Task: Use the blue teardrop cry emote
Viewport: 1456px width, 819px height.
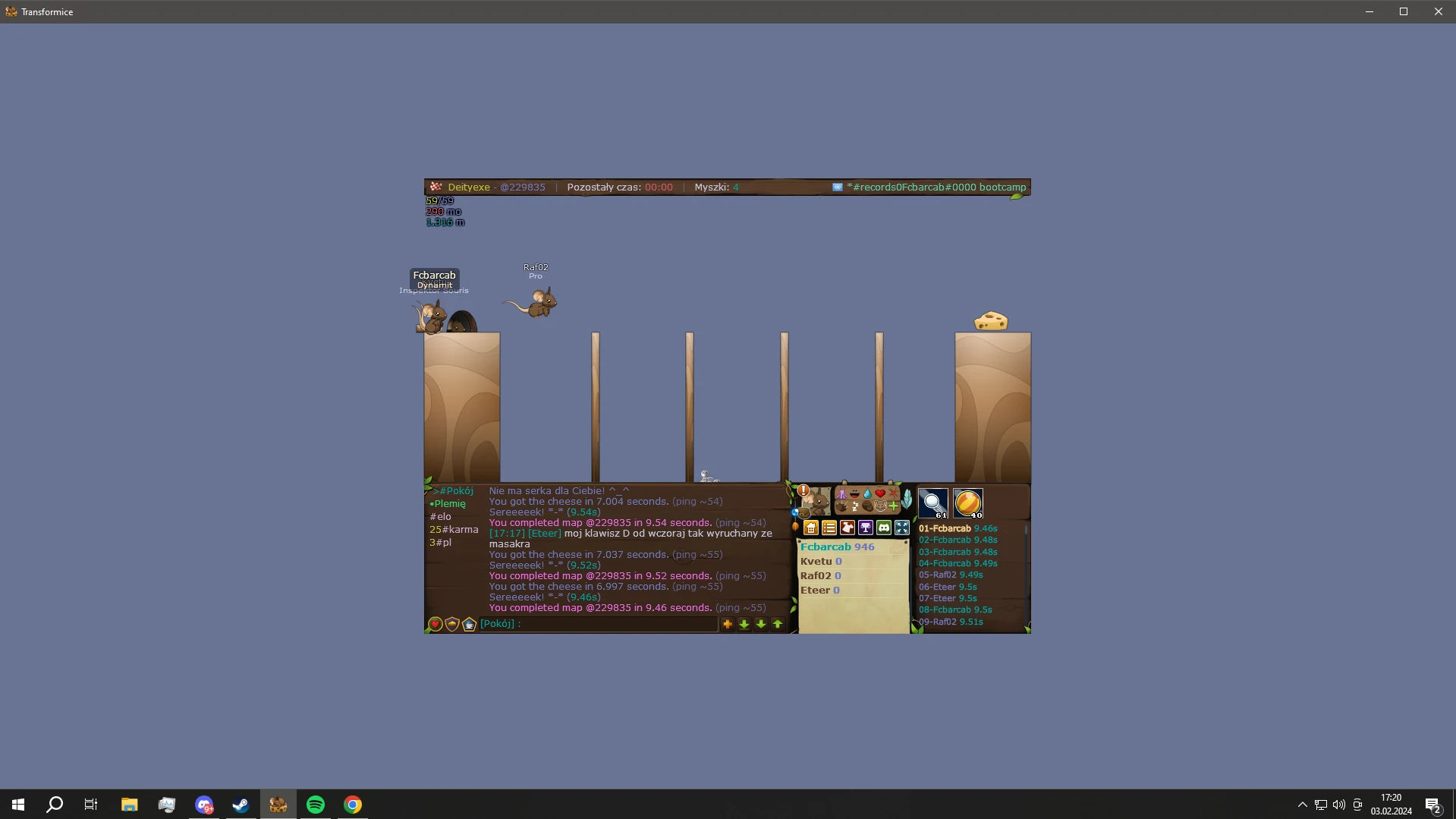Action: (867, 493)
